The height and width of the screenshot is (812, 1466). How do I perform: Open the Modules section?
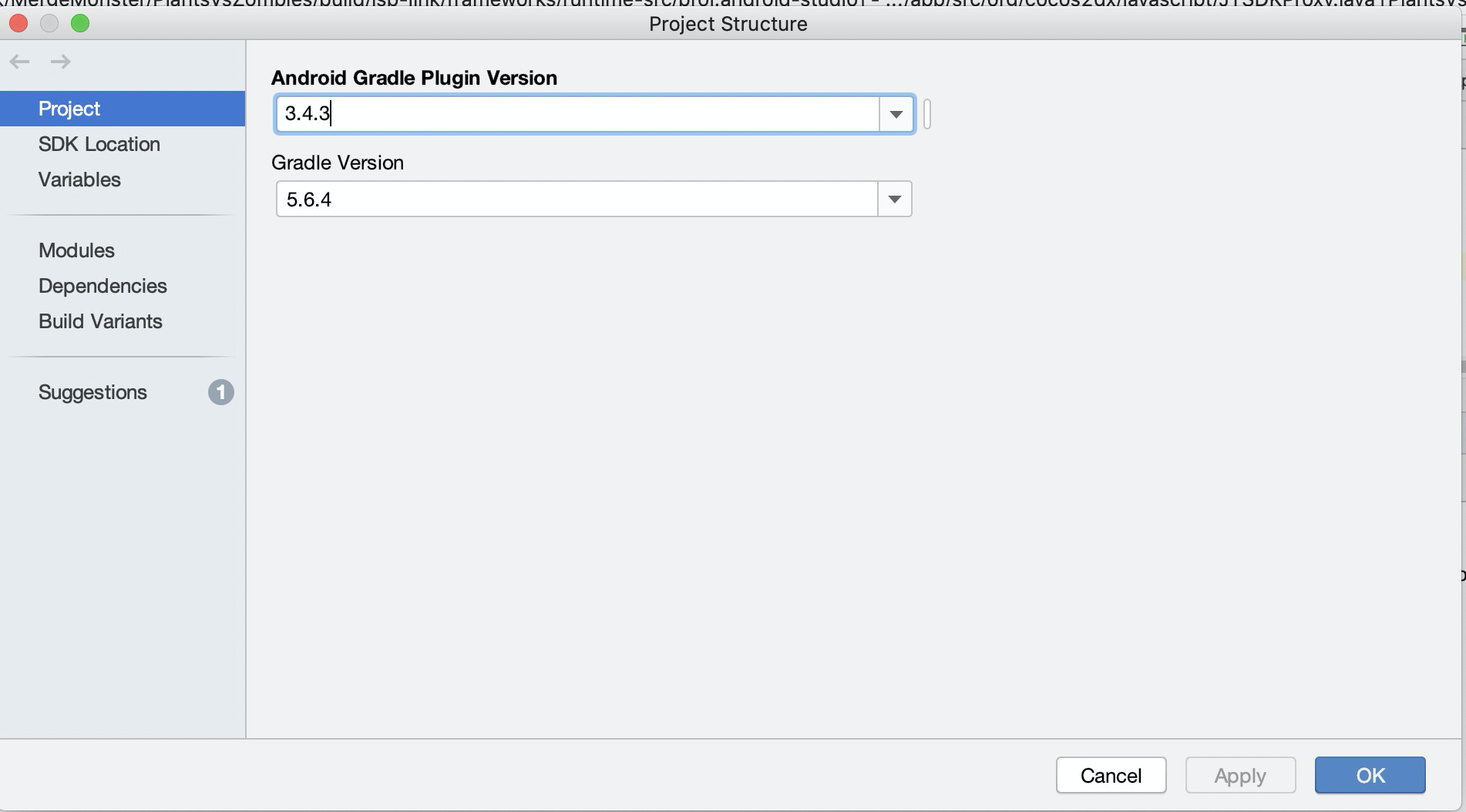coord(76,250)
